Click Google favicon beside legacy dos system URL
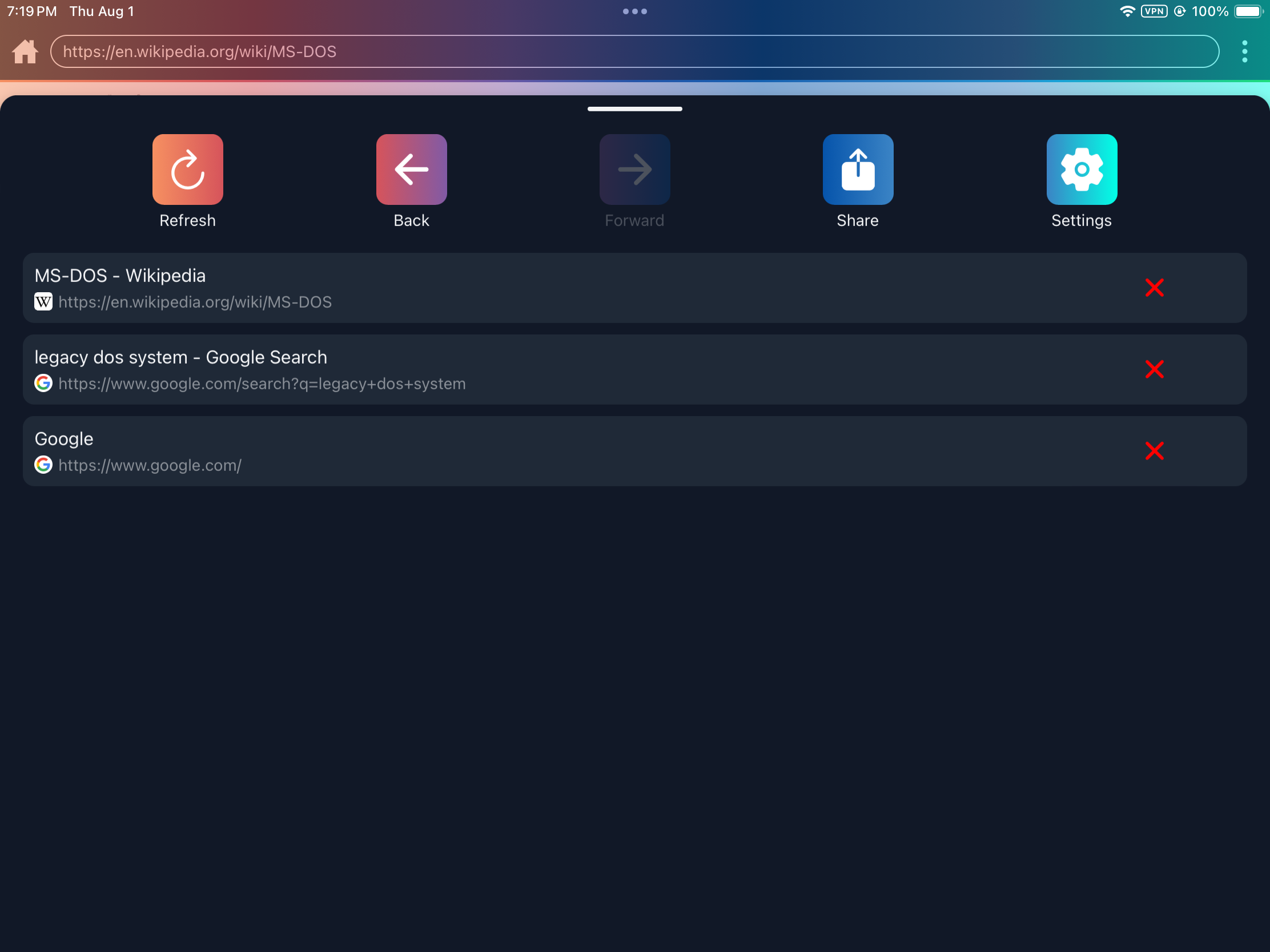Screen dimensions: 1270x952 43,384
